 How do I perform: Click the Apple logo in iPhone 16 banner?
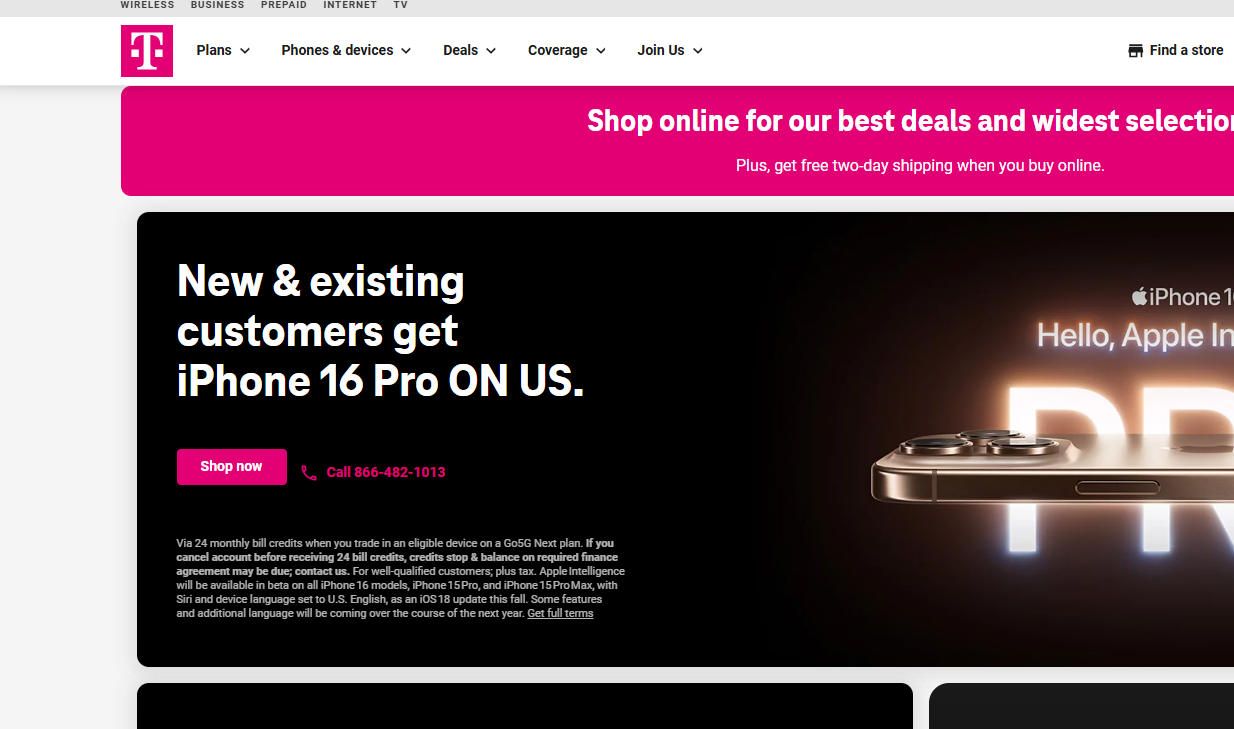(1140, 296)
